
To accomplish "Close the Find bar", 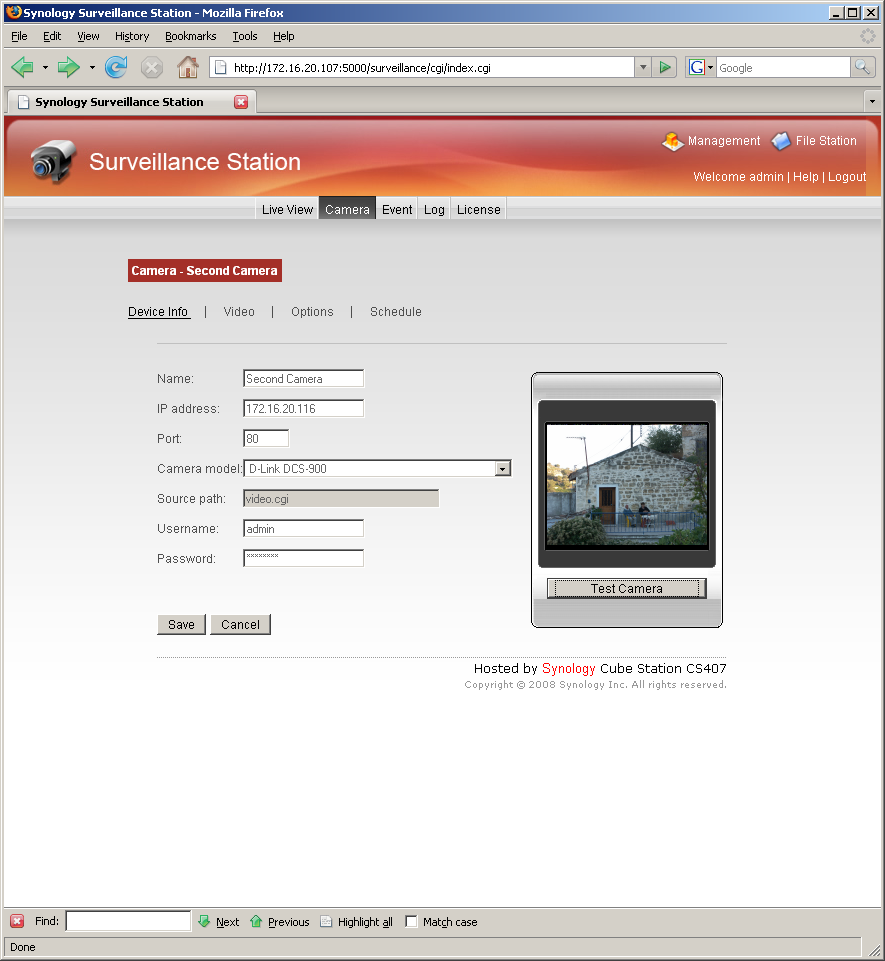I will click(17, 921).
